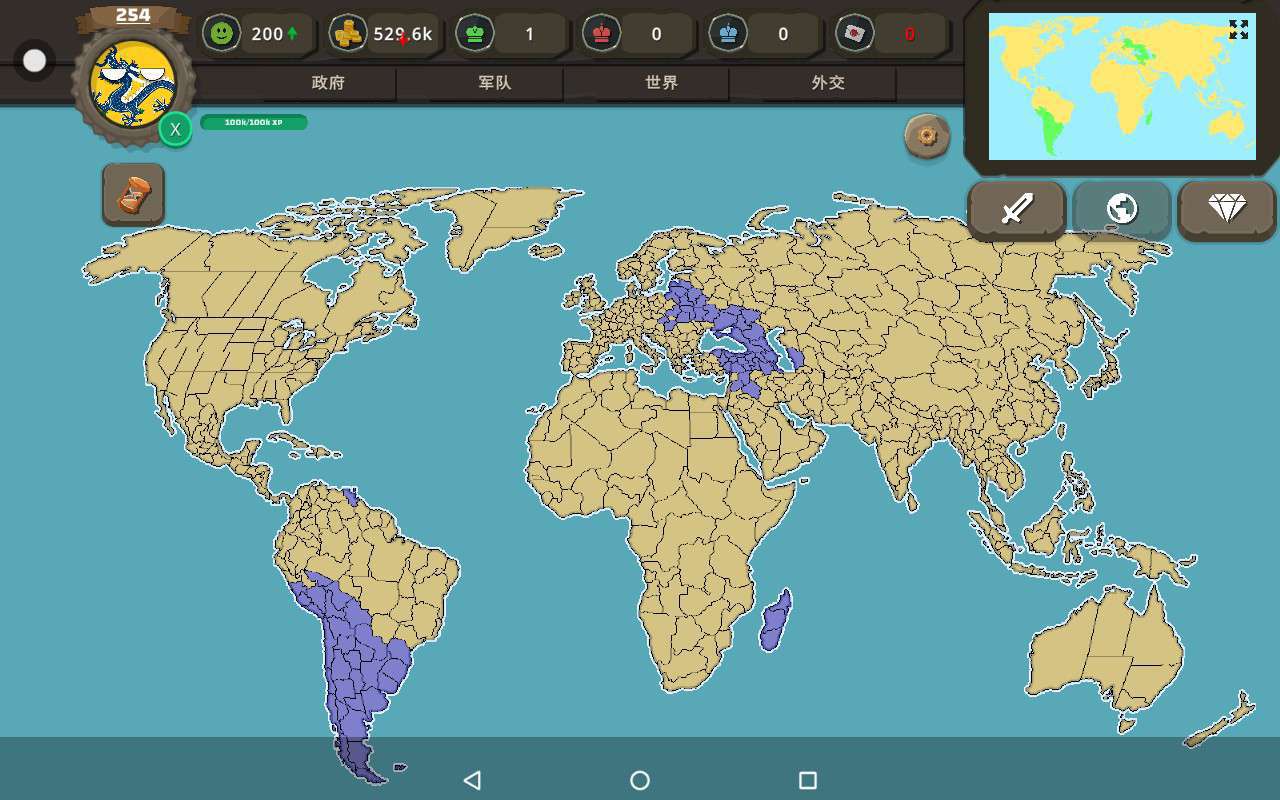The height and width of the screenshot is (800, 1280).
Task: Tap the green smiley happiness icon
Action: 221,33
